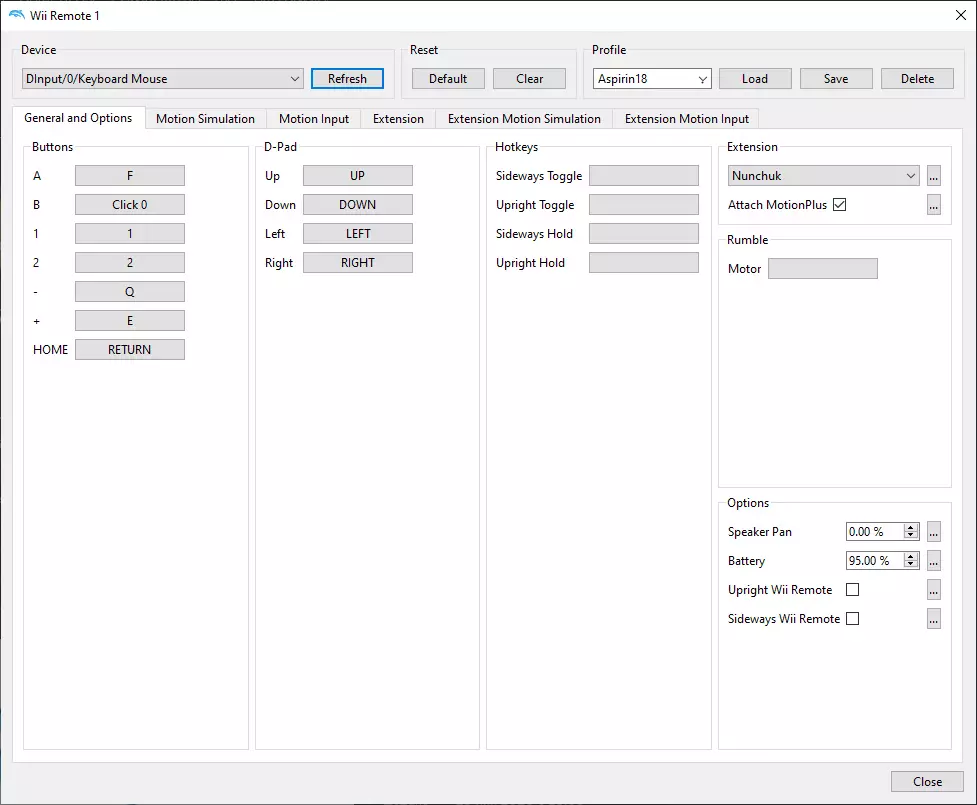This screenshot has height=805, width=977.
Task: Uncheck the Attach MotionPlus checkbox
Action: [839, 205]
